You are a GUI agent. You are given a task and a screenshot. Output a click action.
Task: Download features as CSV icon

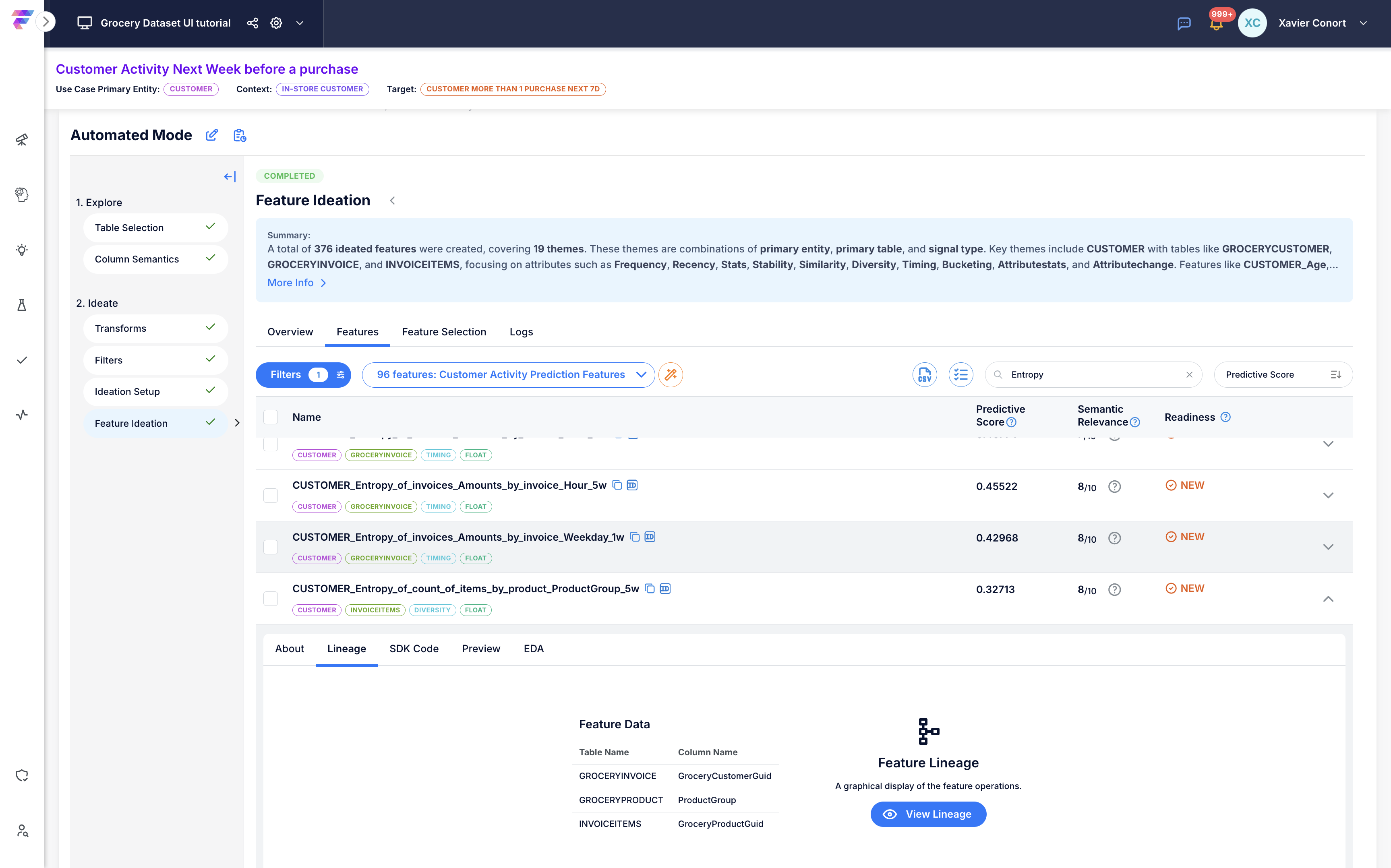(925, 375)
